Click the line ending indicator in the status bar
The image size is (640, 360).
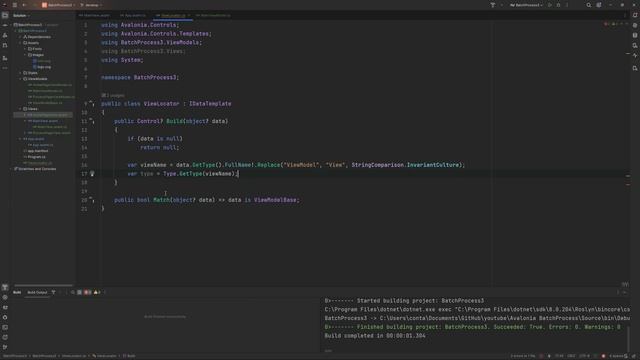[571, 356]
